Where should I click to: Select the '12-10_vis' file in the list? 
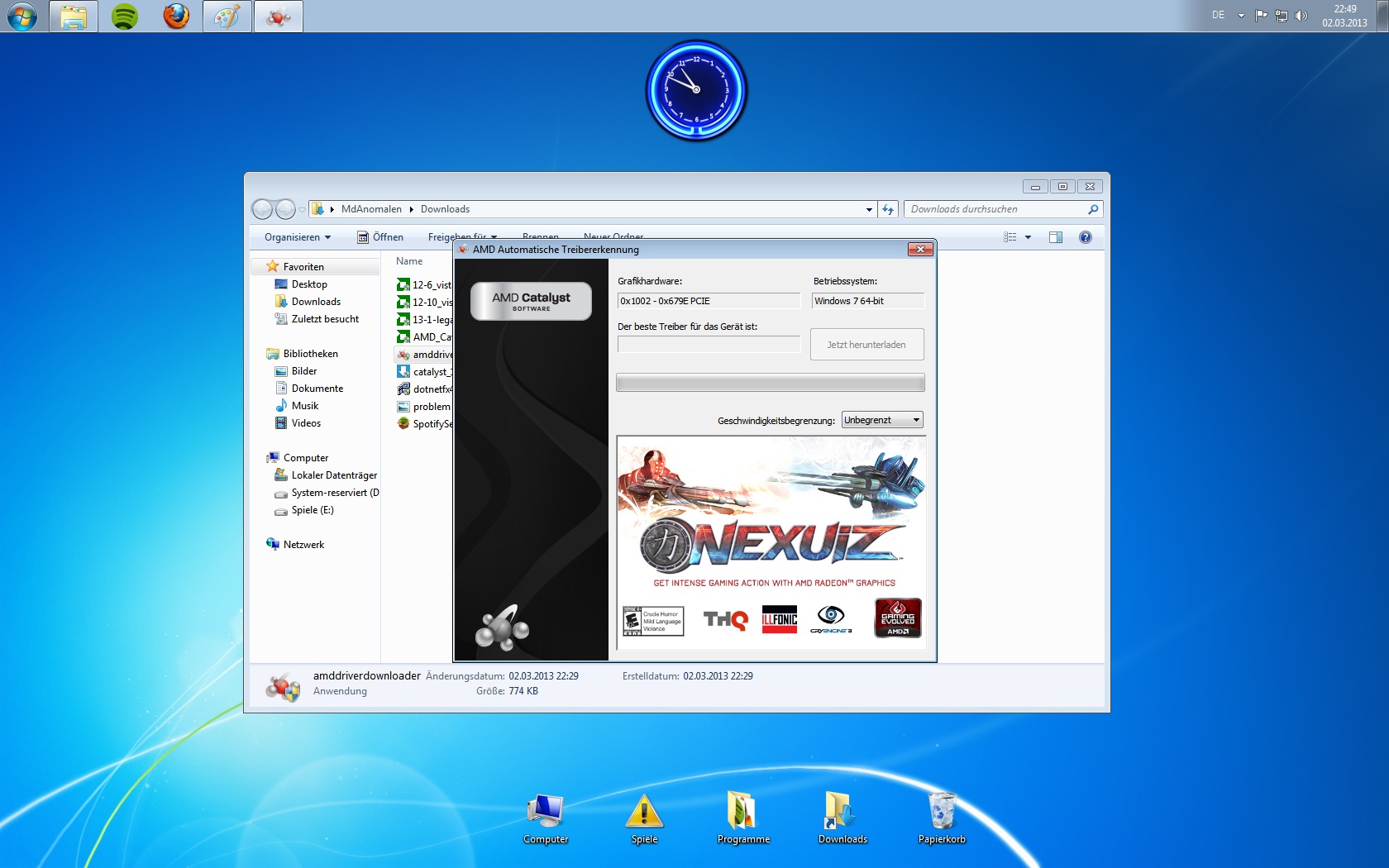click(424, 303)
